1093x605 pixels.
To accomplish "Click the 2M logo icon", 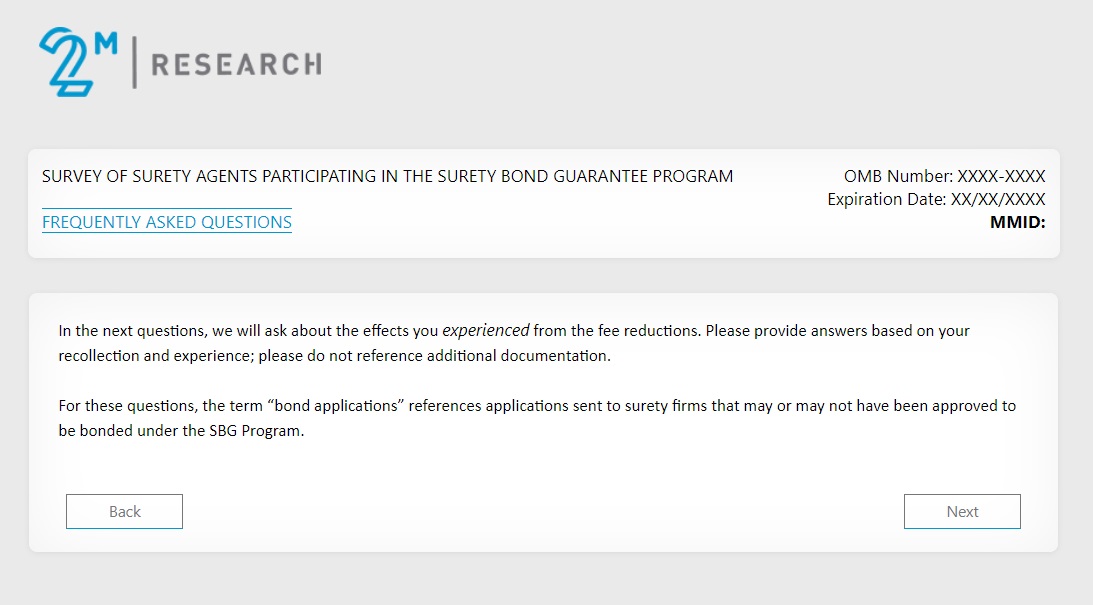I will pos(68,64).
